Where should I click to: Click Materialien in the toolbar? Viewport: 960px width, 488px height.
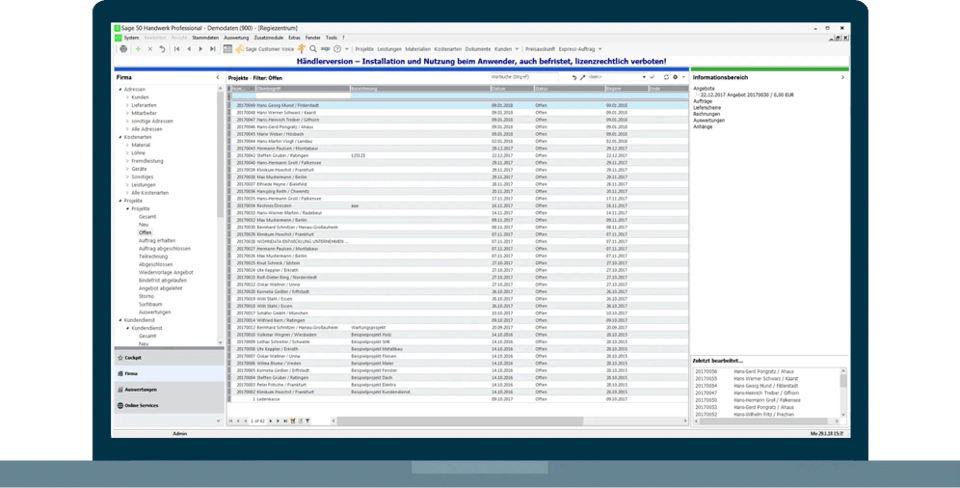click(418, 49)
